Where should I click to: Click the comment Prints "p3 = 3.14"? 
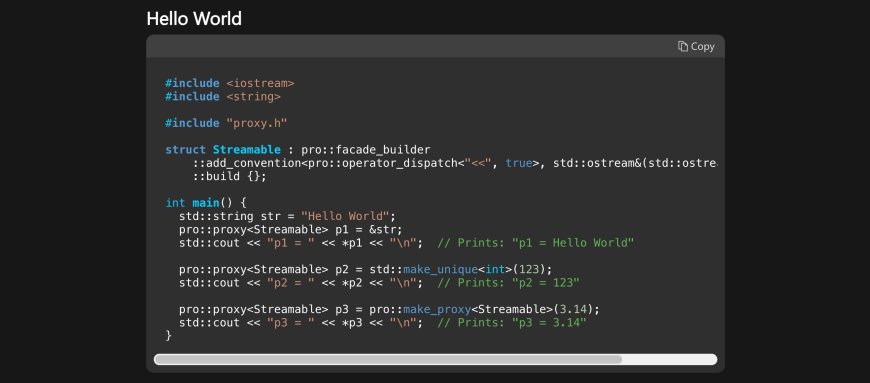pyautogui.click(x=512, y=323)
